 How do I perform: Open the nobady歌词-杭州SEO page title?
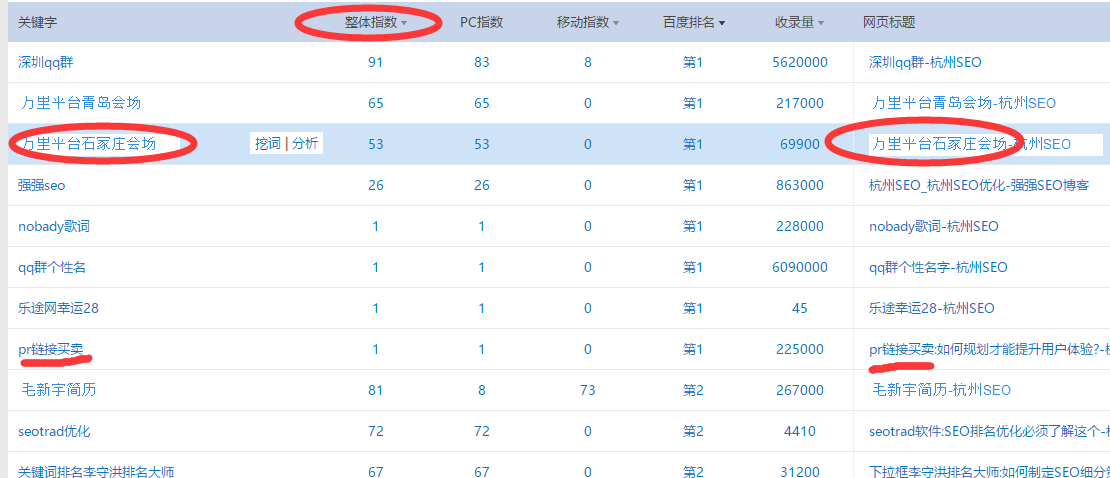pyautogui.click(x=933, y=226)
